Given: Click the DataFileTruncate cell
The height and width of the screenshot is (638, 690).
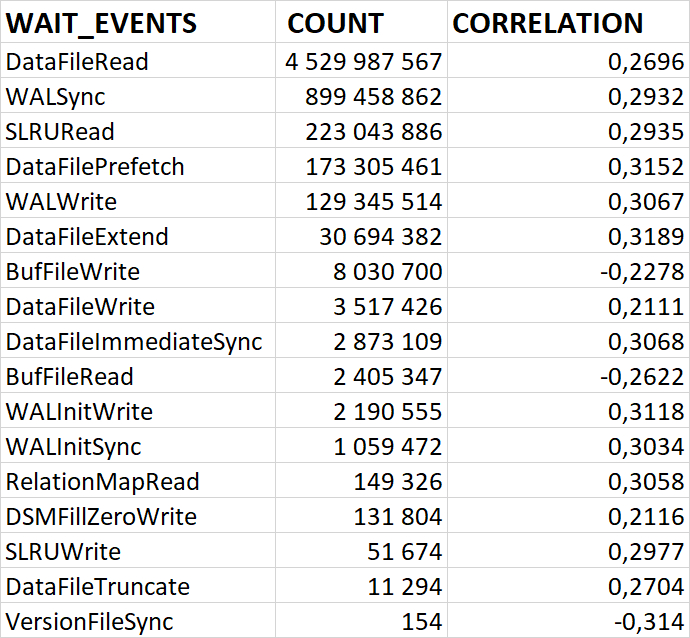Looking at the screenshot, I should pos(98,587).
